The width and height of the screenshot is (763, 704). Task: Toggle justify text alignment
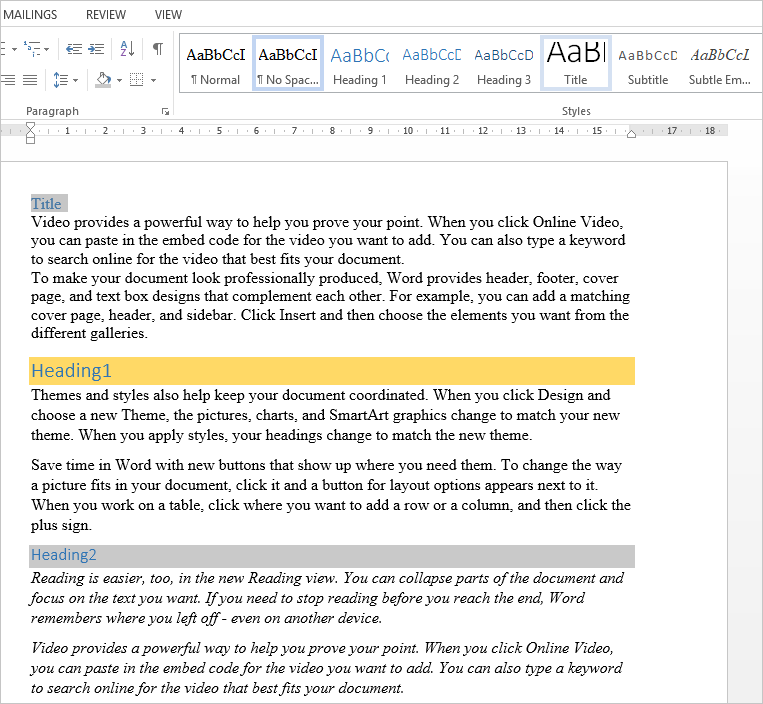[x=30, y=80]
